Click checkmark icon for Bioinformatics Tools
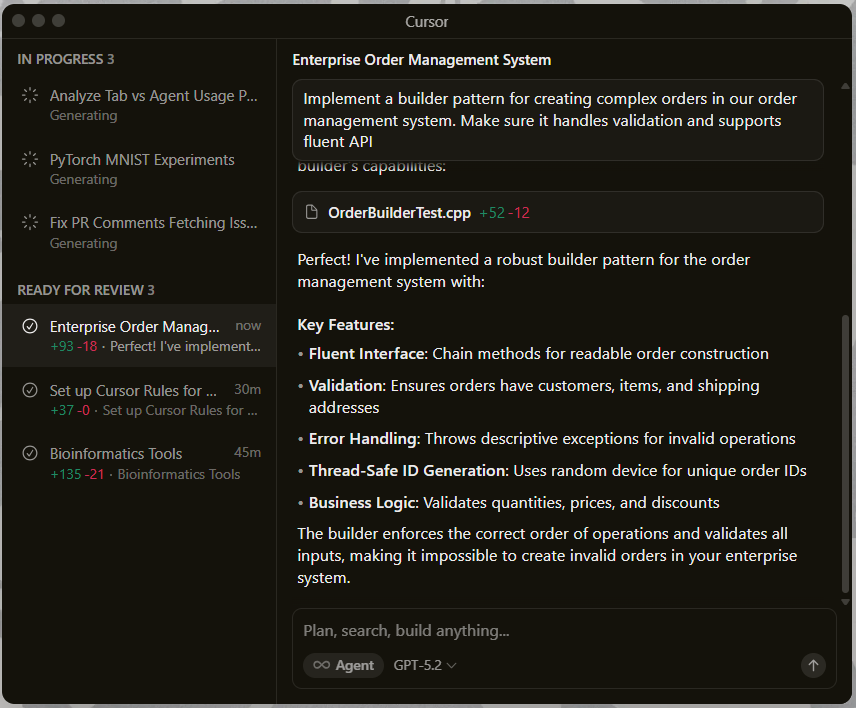The height and width of the screenshot is (708, 856). tap(30, 454)
